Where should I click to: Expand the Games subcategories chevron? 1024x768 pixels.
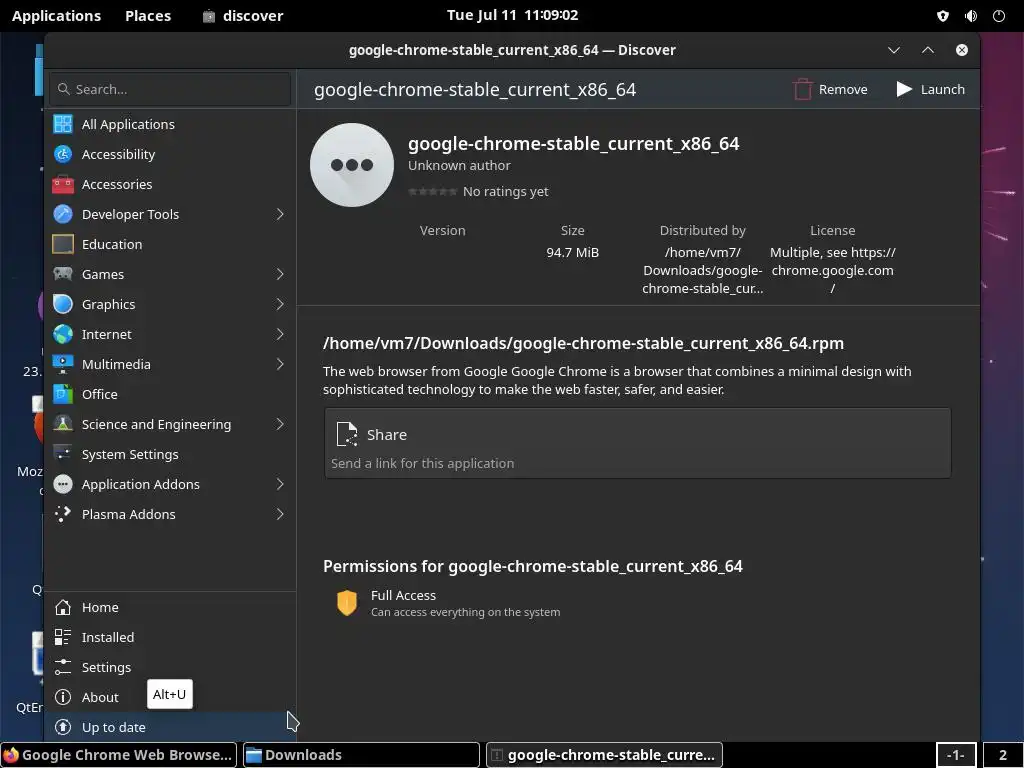click(x=280, y=274)
